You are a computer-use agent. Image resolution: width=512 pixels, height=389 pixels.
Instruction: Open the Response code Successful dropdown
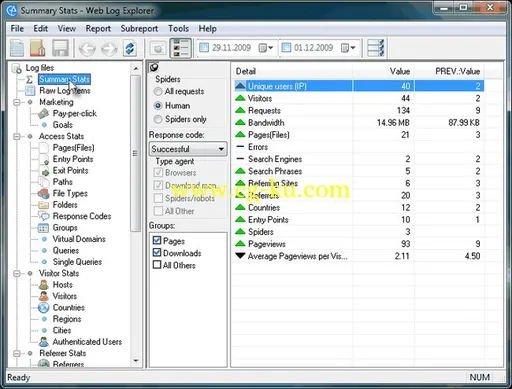click(x=188, y=149)
